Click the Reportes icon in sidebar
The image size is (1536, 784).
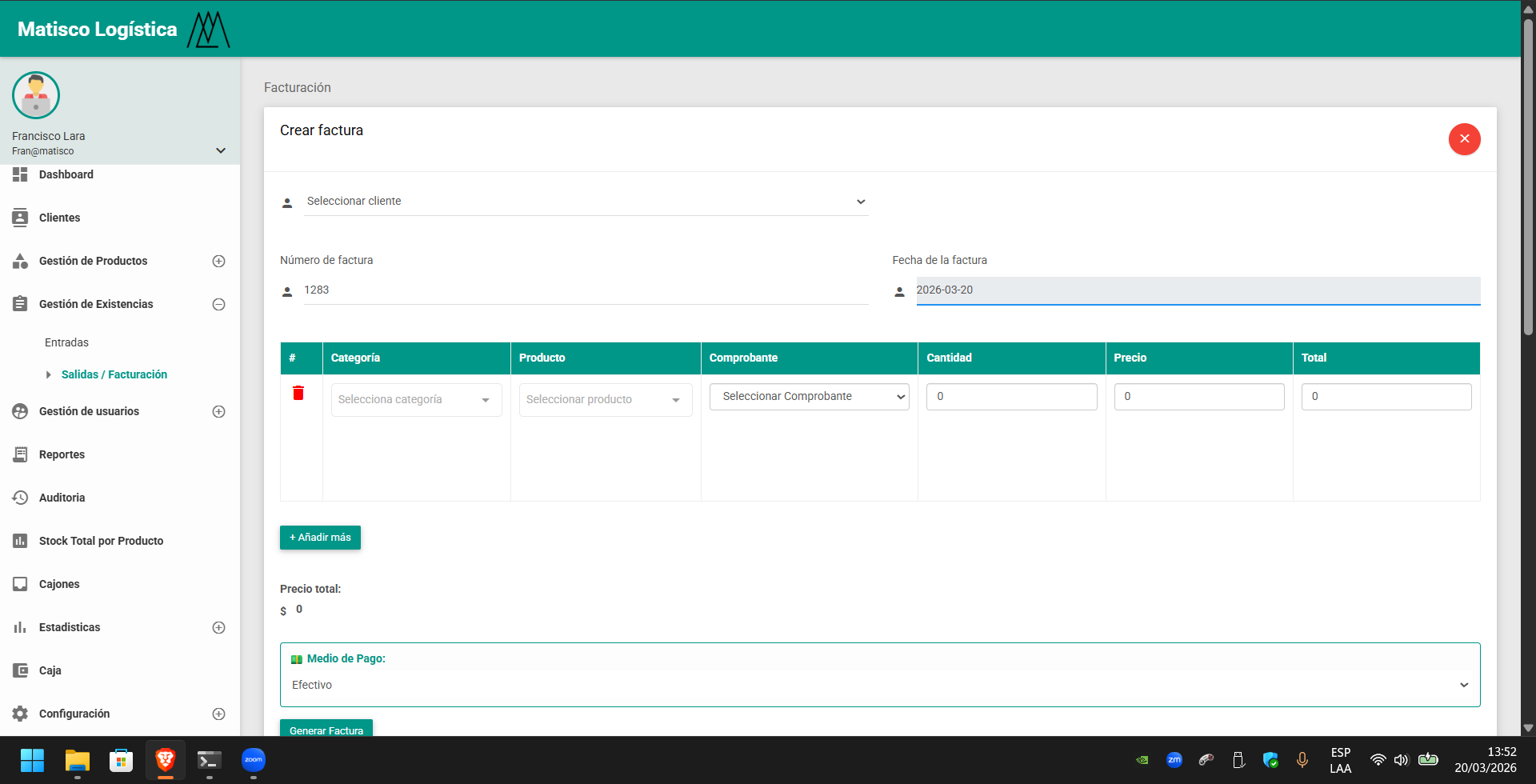pyautogui.click(x=20, y=454)
